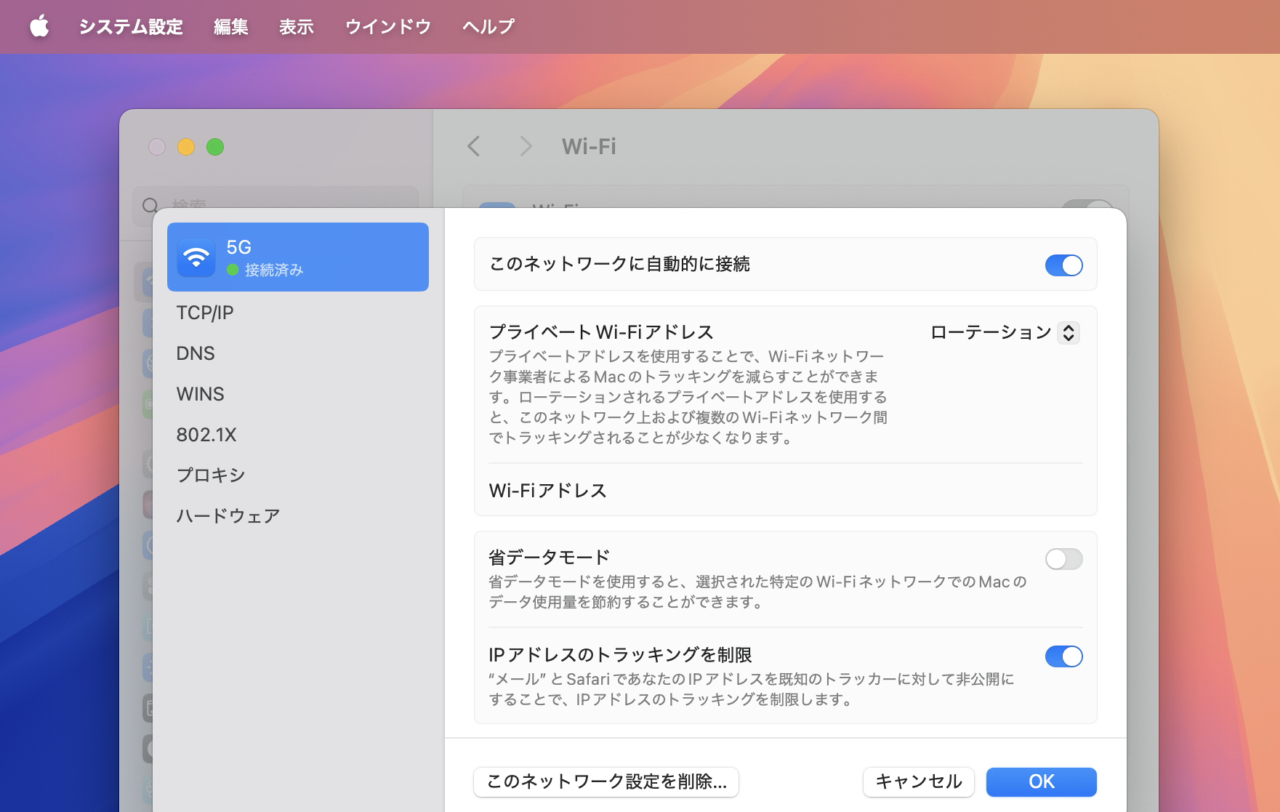Click the Wi-Fi window title
Screen dimensions: 1280x812
[589, 147]
